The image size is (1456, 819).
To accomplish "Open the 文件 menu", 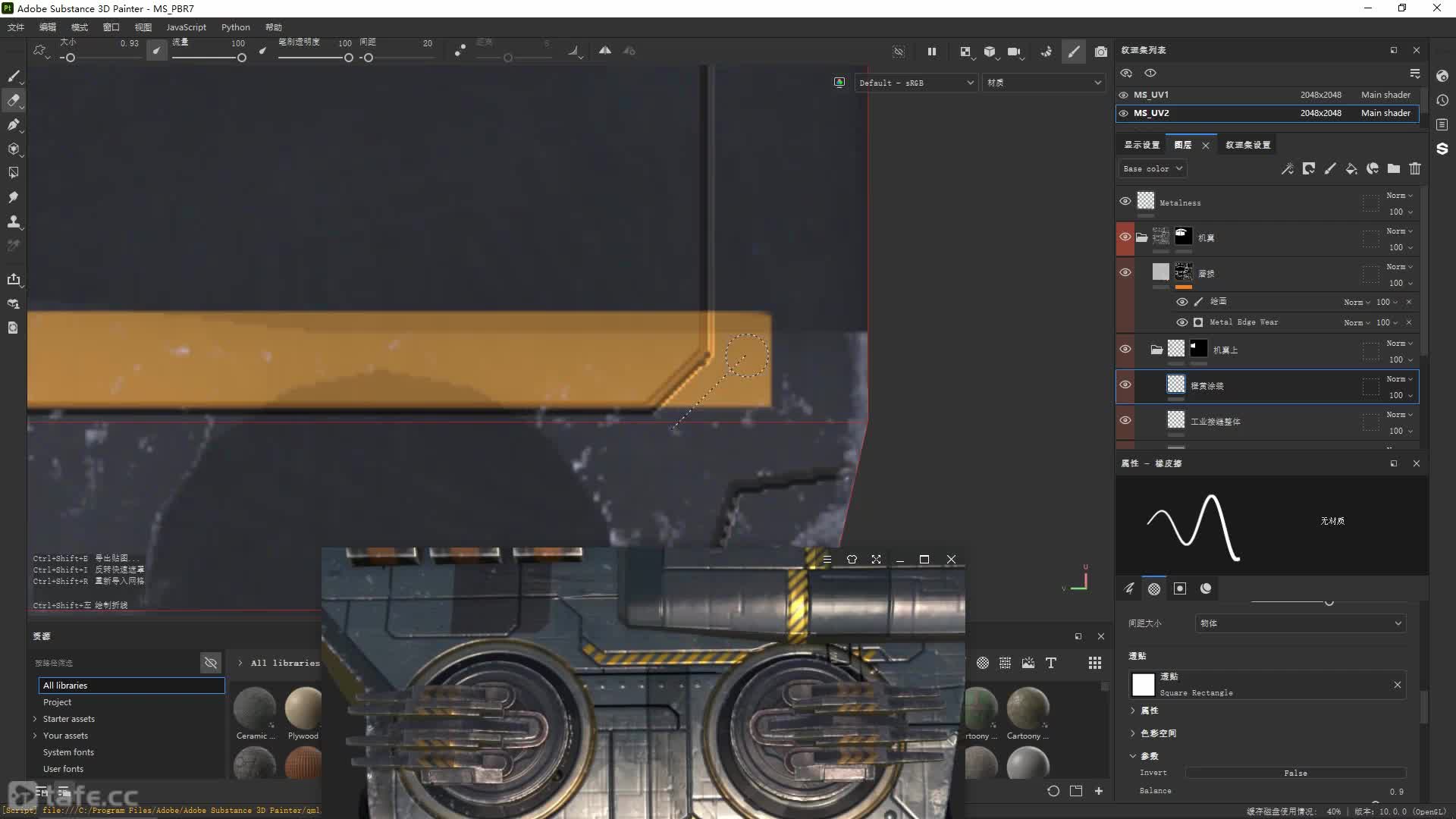I will [16, 27].
